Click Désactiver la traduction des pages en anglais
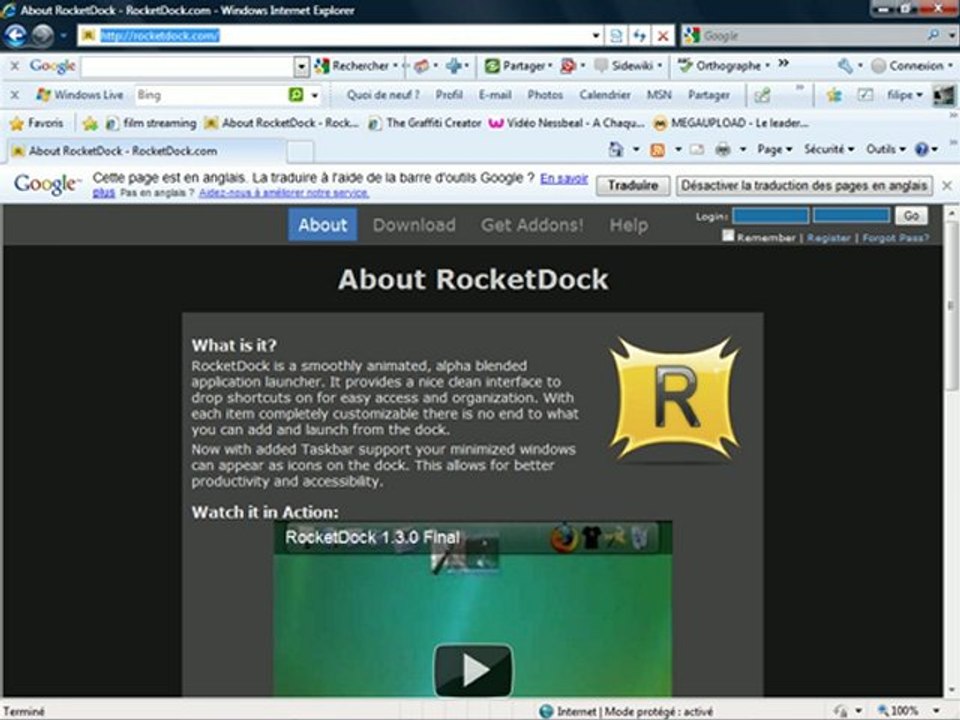The height and width of the screenshot is (720, 960). [804, 186]
